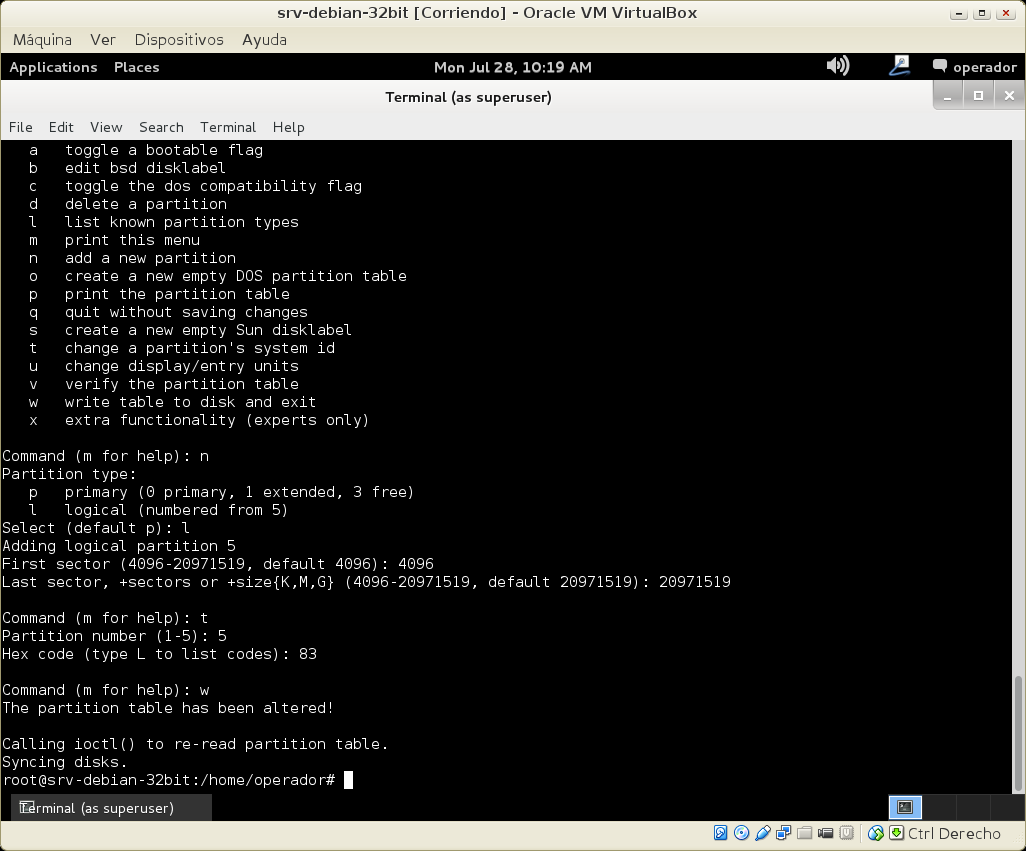Open the VirtualBox Dispositivos menu
The image size is (1026, 851).
click(179, 40)
